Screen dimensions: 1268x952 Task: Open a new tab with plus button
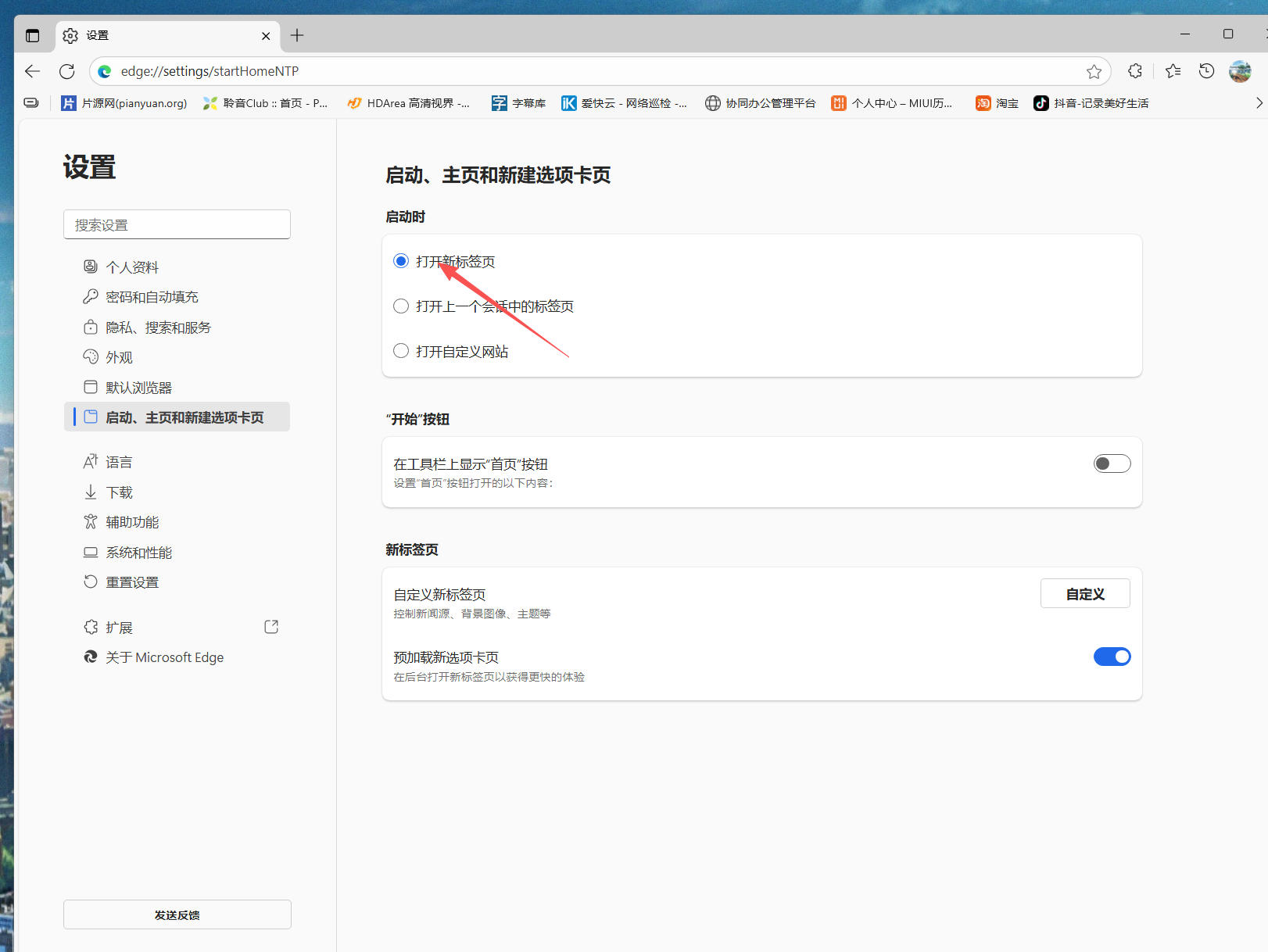[x=297, y=35]
